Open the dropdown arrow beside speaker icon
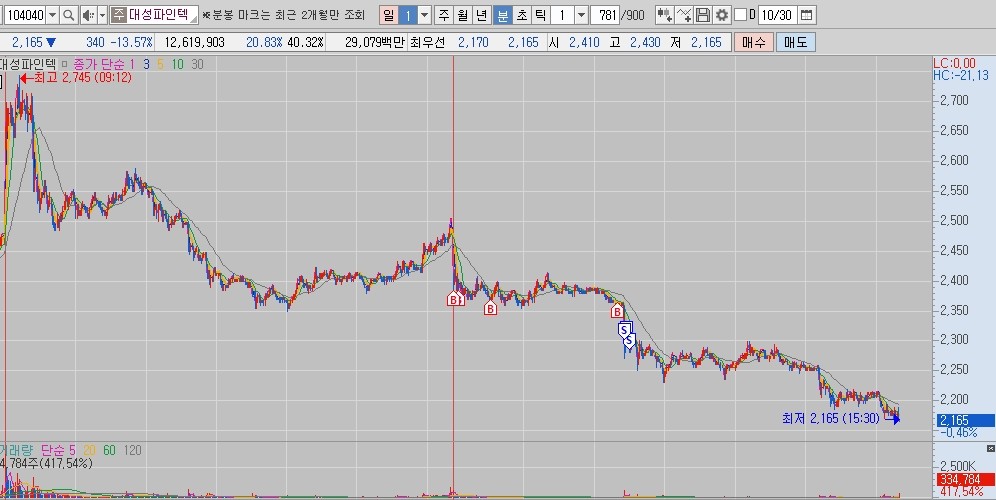The width and height of the screenshot is (996, 500). 102,15
